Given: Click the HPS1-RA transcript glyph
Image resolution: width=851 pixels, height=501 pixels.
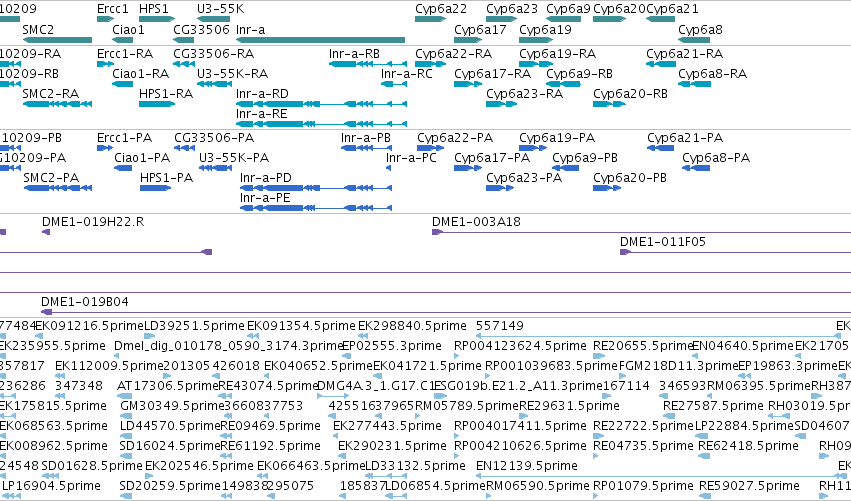Looking at the screenshot, I should pos(157,104).
